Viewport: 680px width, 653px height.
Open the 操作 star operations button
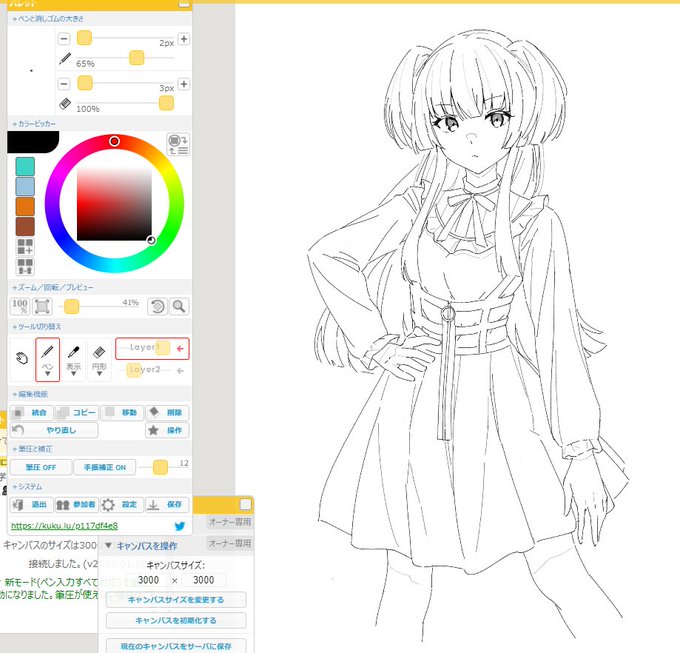pos(167,430)
